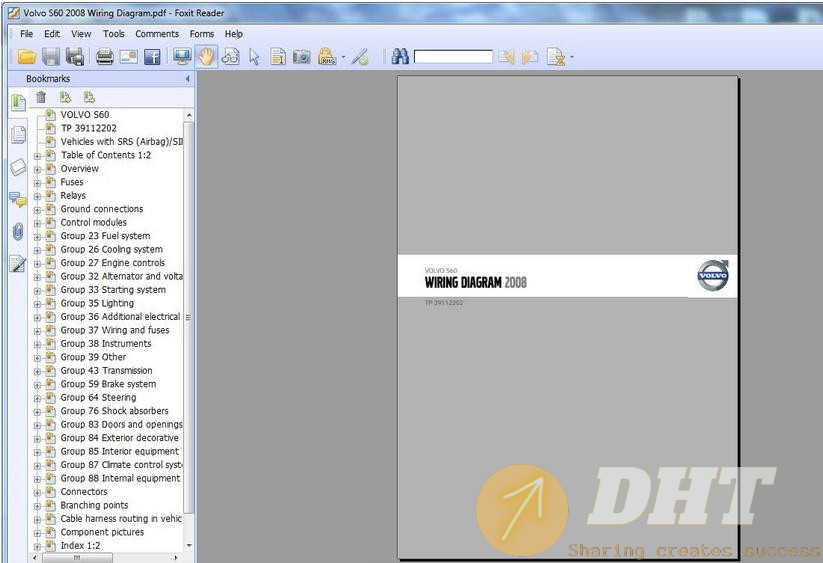823x563 pixels.
Task: Open the Branching points bookmark
Action: coord(94,505)
